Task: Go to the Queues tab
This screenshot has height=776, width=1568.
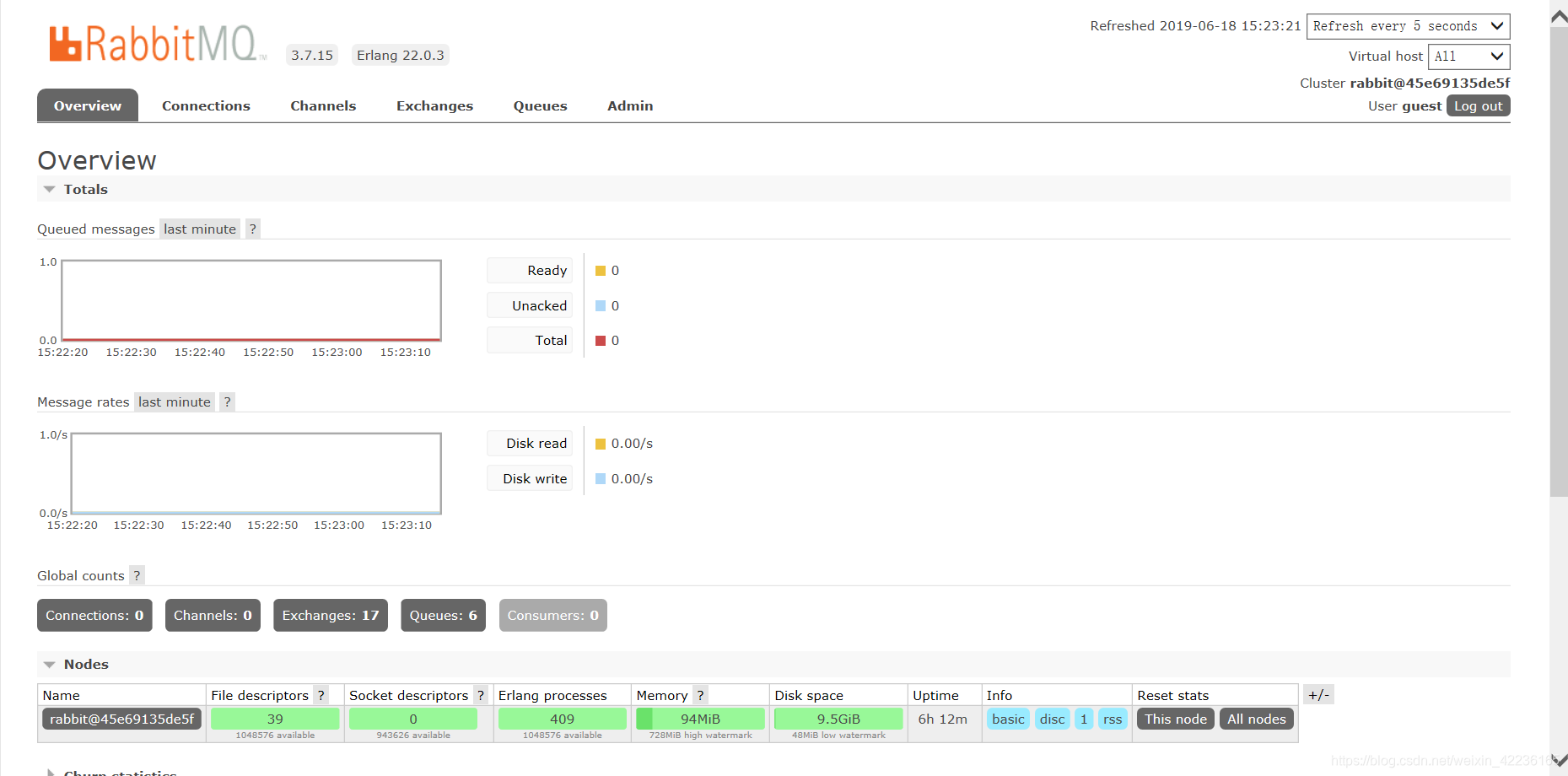Action: point(540,105)
